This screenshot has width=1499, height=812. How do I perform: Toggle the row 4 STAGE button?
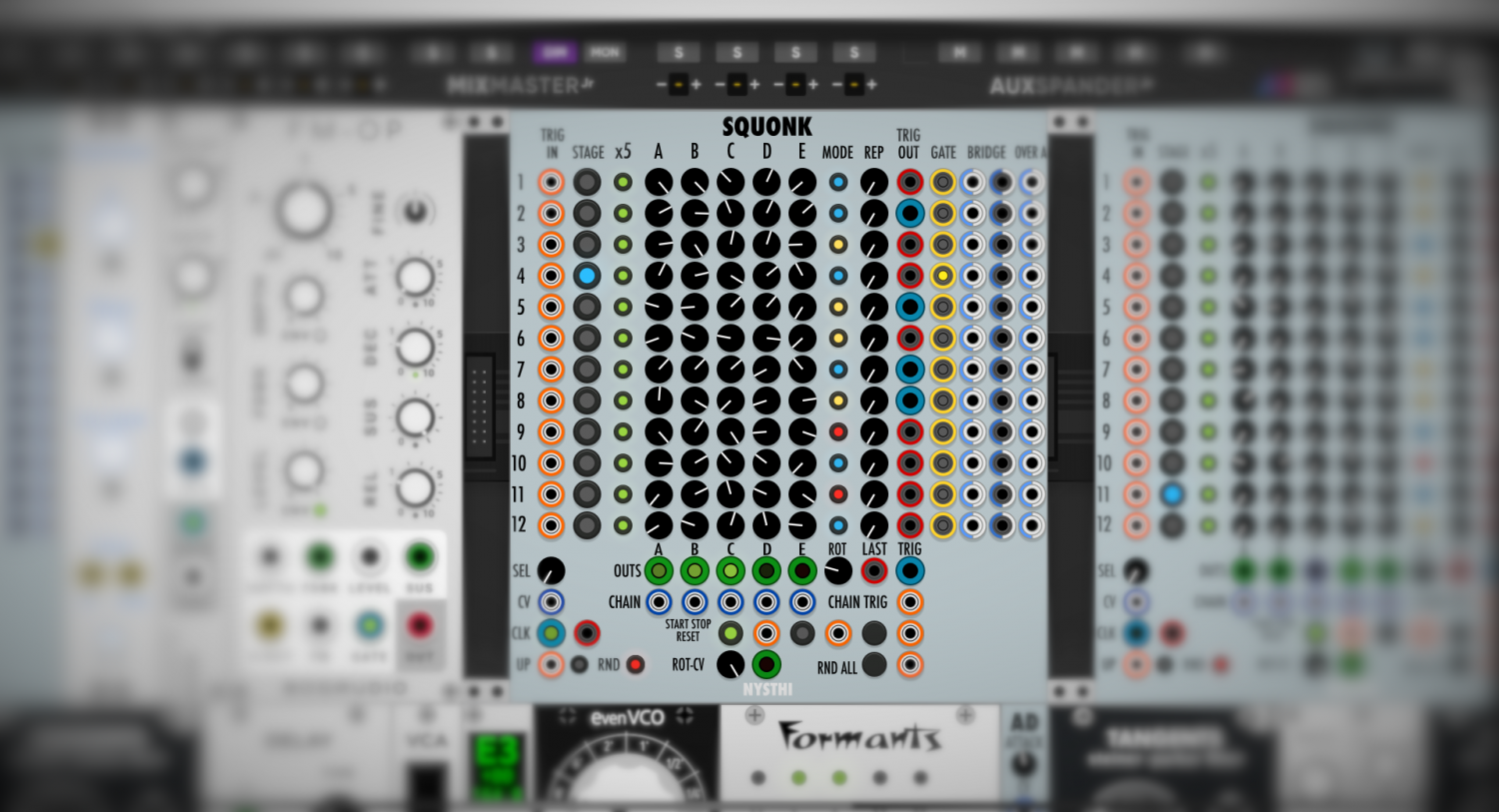[587, 276]
